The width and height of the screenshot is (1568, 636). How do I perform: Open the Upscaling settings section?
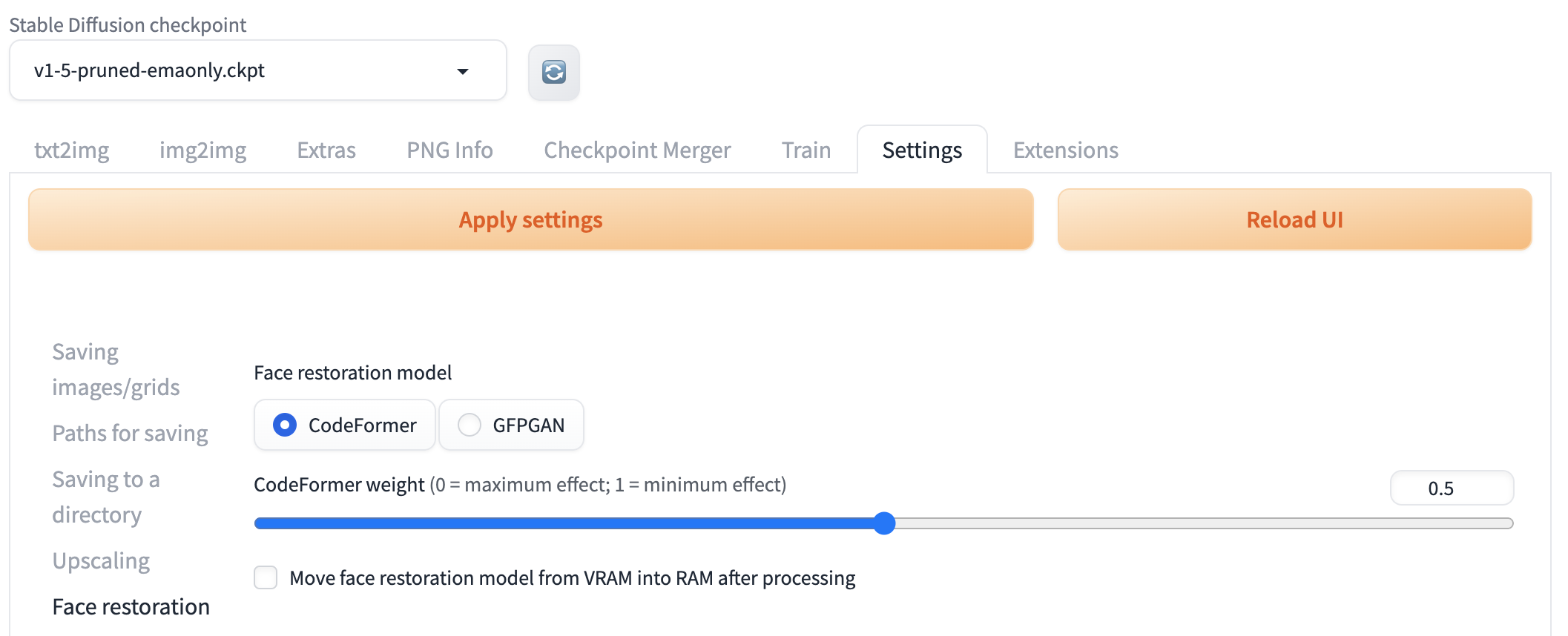[101, 561]
